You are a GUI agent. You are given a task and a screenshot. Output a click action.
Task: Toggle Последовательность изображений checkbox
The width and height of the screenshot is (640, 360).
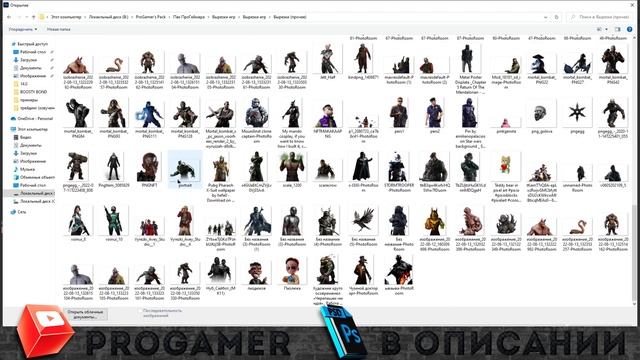[140, 311]
